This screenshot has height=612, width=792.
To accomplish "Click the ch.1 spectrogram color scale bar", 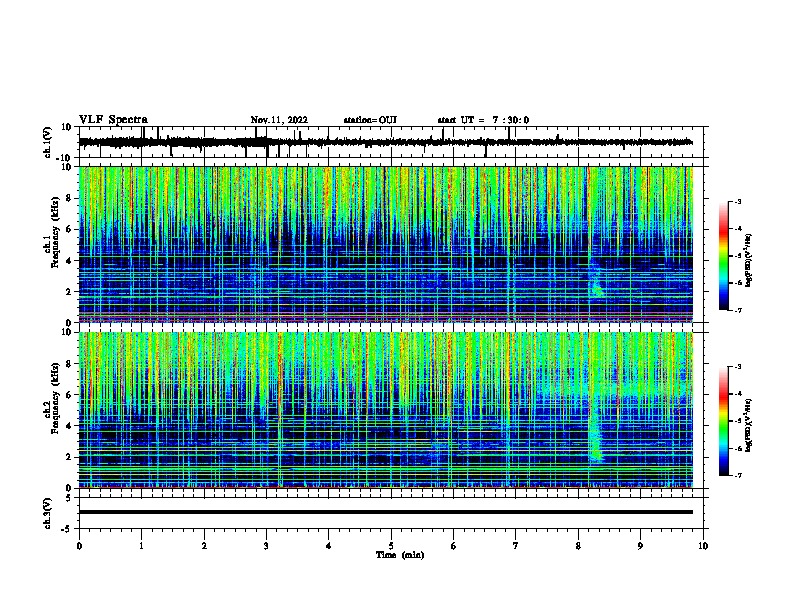I will (x=724, y=256).
